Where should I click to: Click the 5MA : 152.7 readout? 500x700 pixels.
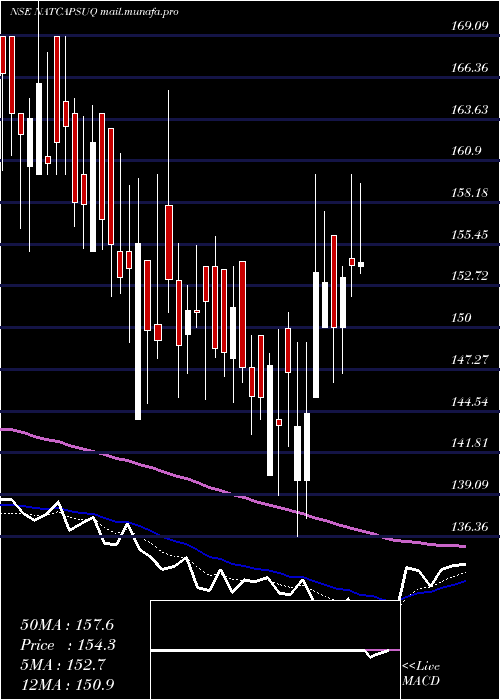point(63,665)
